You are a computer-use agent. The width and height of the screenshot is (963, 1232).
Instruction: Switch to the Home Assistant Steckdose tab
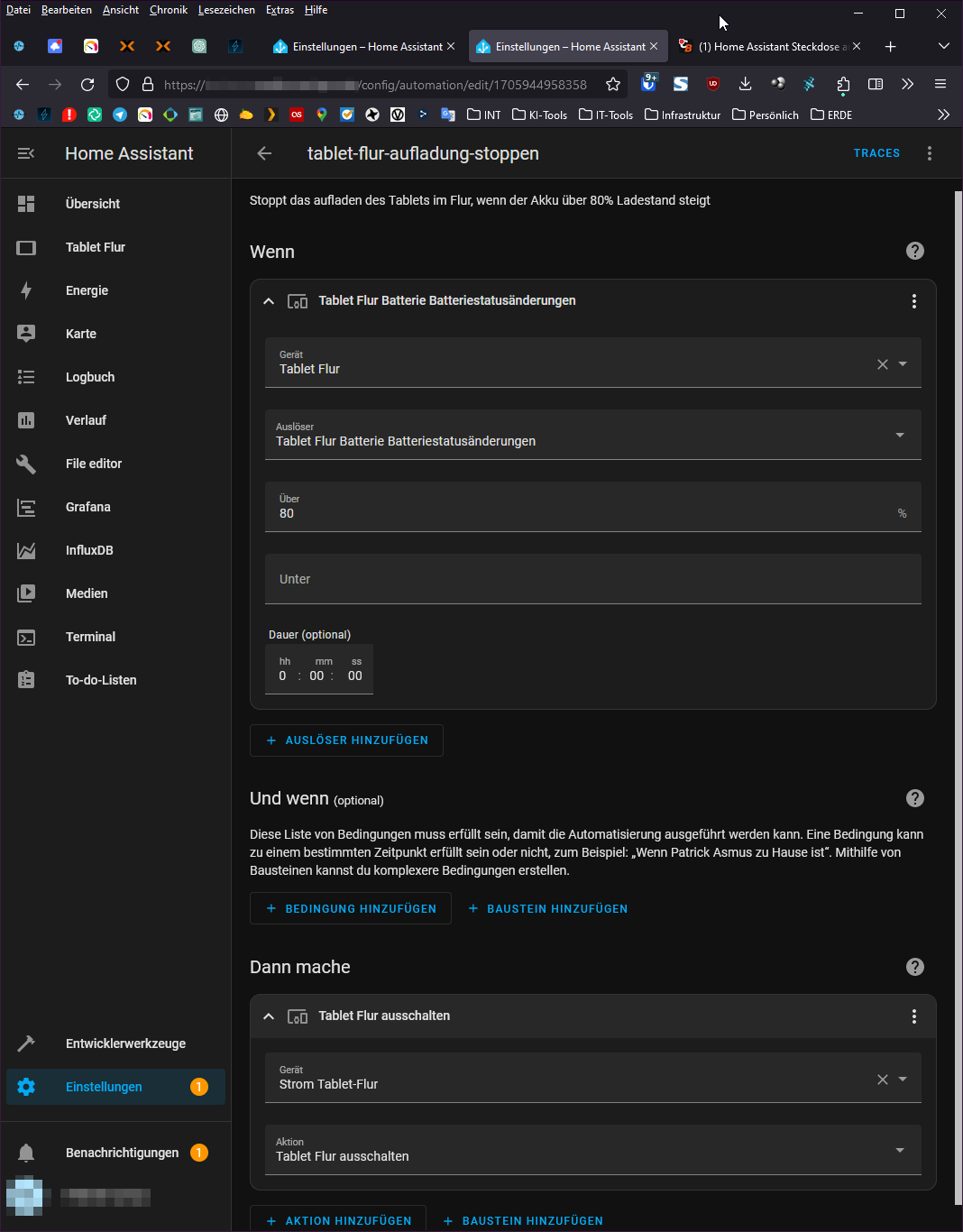tap(768, 46)
